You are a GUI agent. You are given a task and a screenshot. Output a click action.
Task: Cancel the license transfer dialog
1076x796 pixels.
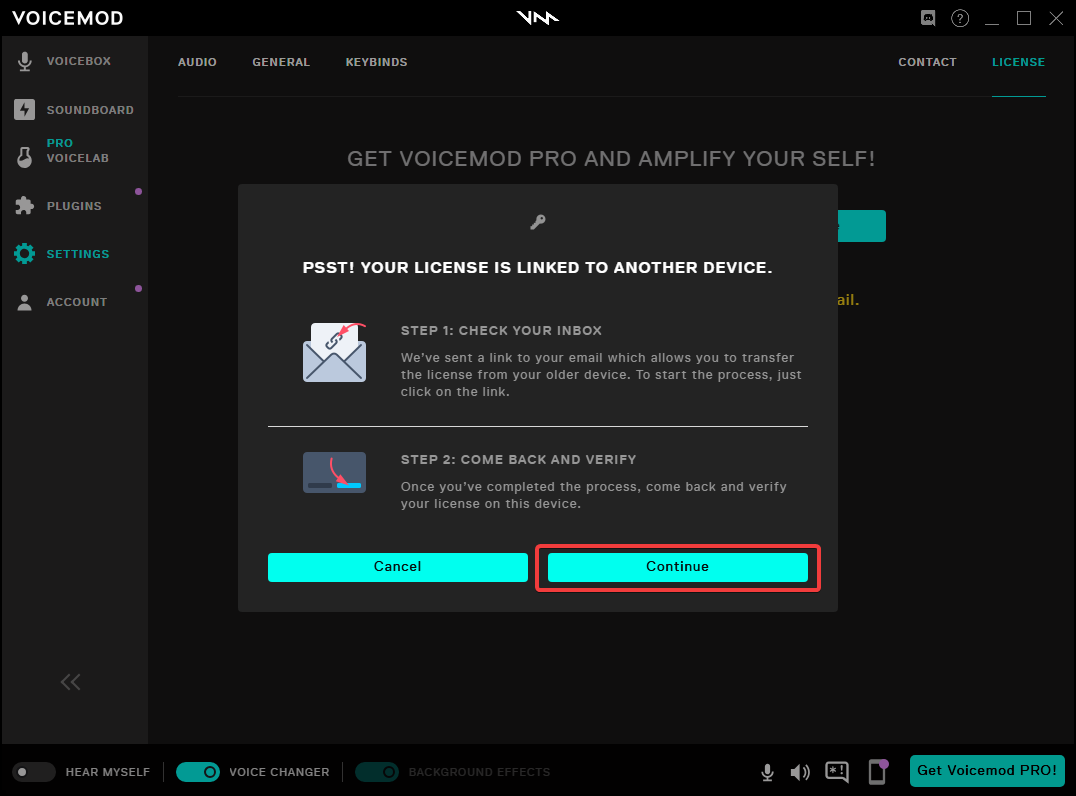pos(397,567)
